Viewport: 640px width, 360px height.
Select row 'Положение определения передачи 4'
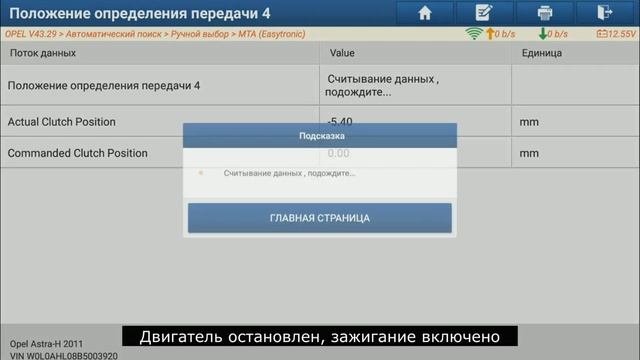320,85
